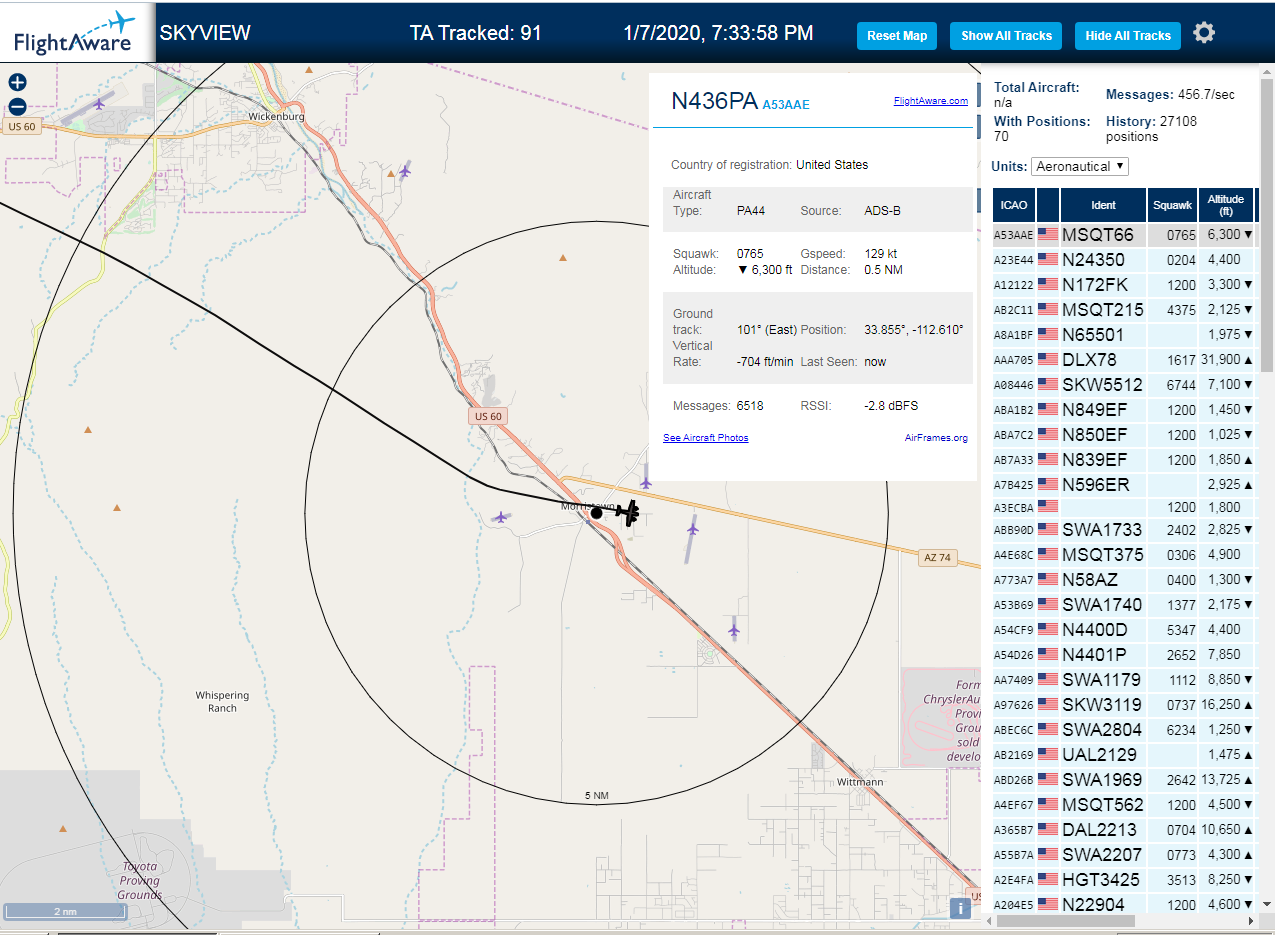1275x935 pixels.
Task: Zoom in on the map
Action: (x=17, y=83)
